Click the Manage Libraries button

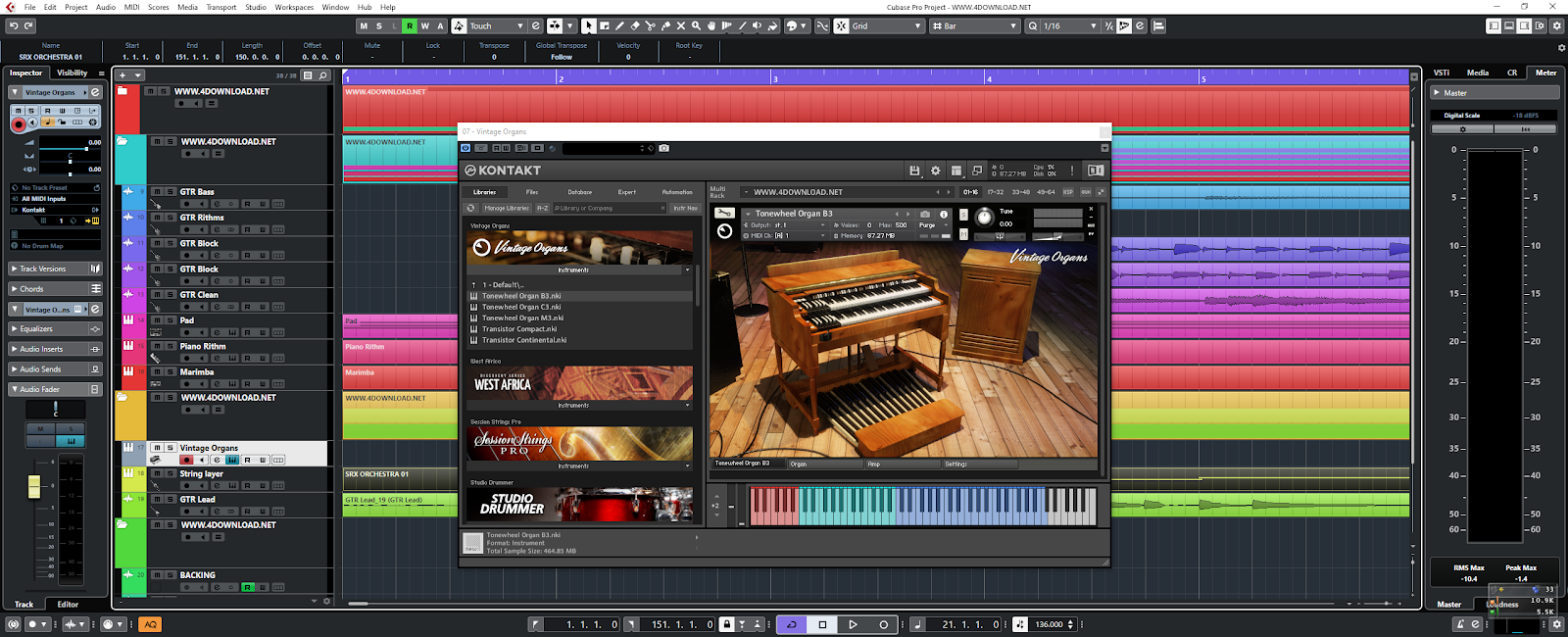506,208
